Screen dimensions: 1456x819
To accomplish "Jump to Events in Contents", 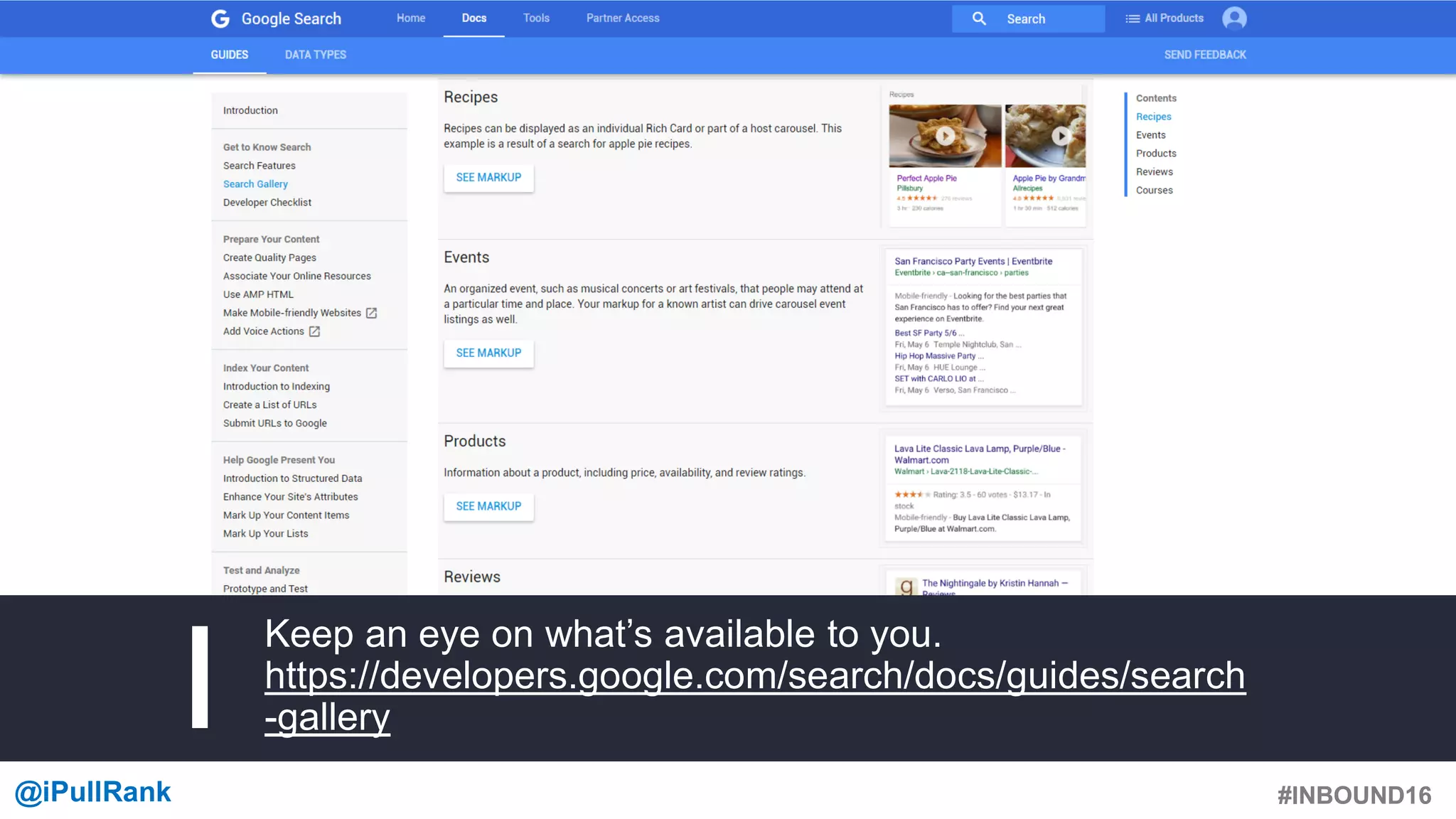I will click(x=1150, y=135).
